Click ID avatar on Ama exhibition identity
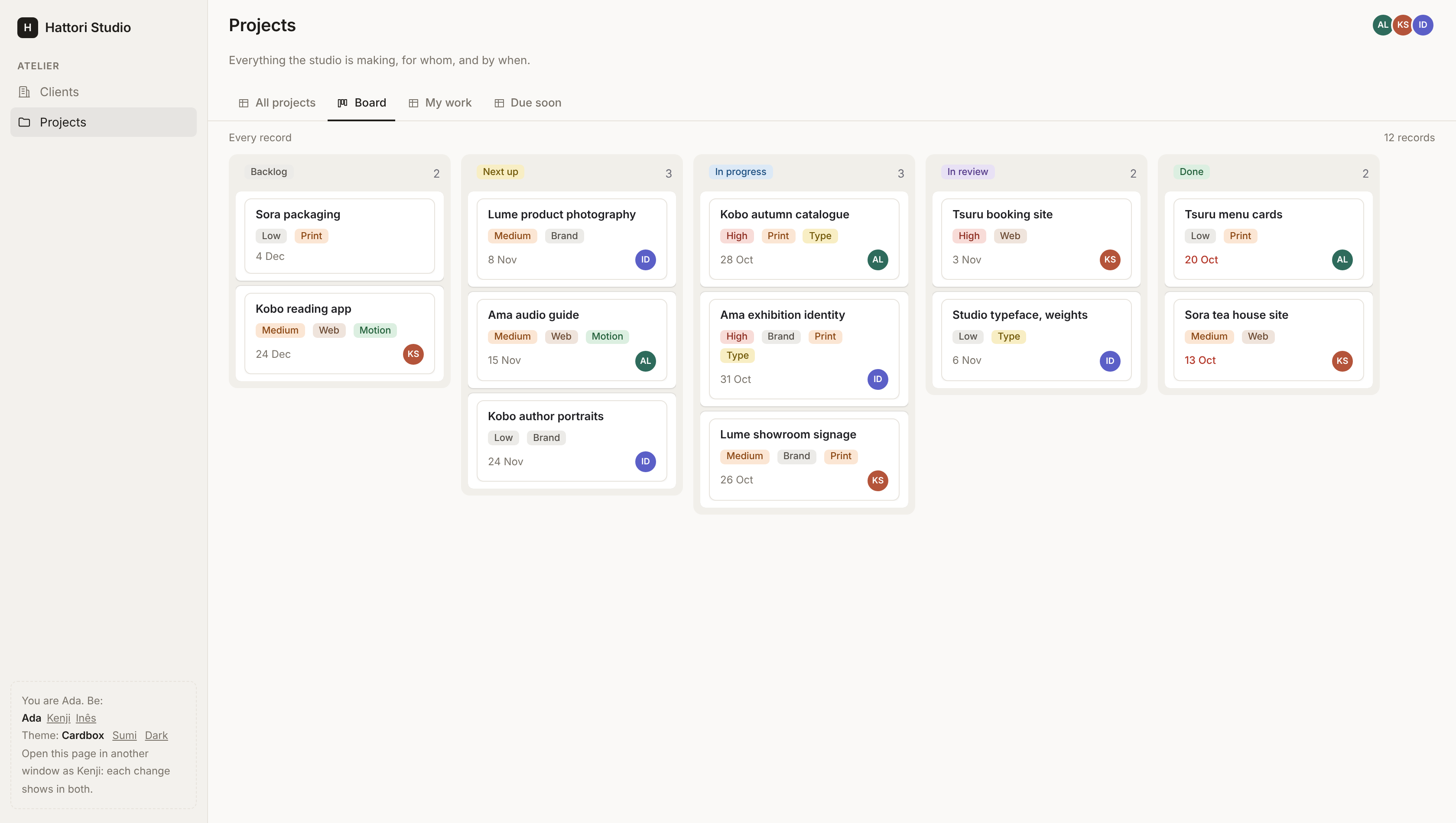Viewport: 1456px width, 823px height. (877, 379)
